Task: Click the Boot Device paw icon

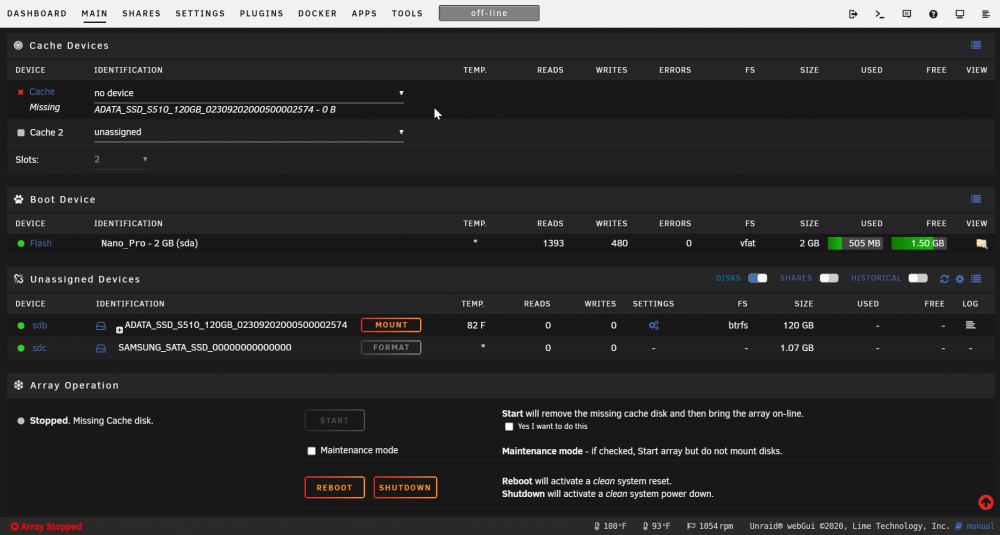Action: tap(18, 199)
